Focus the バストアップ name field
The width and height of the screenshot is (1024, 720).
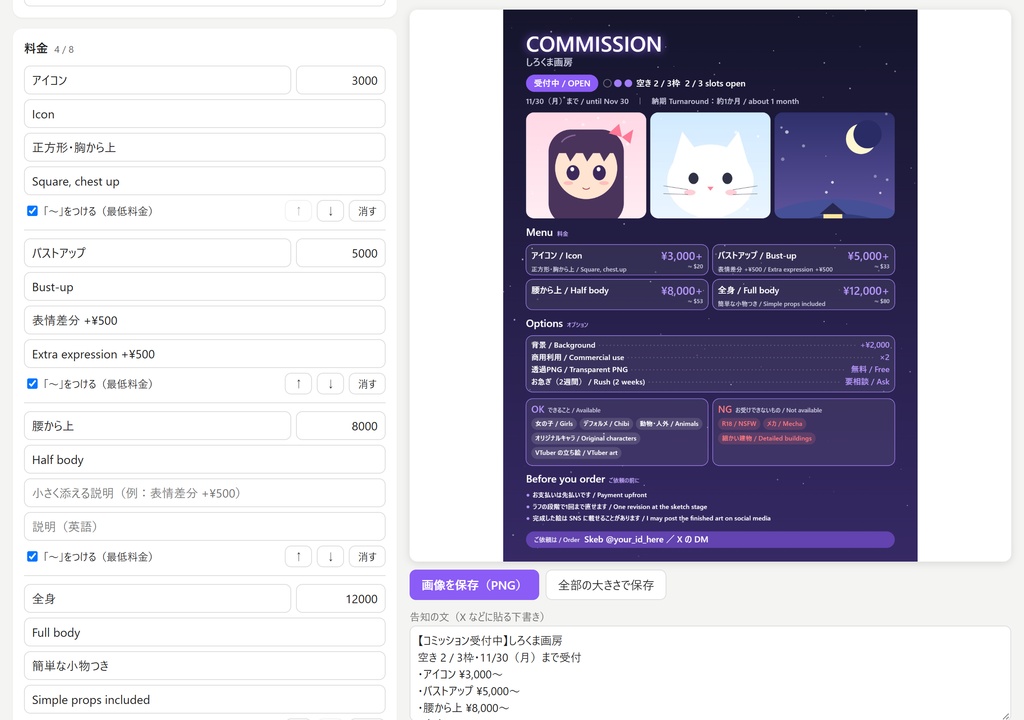(x=157, y=253)
